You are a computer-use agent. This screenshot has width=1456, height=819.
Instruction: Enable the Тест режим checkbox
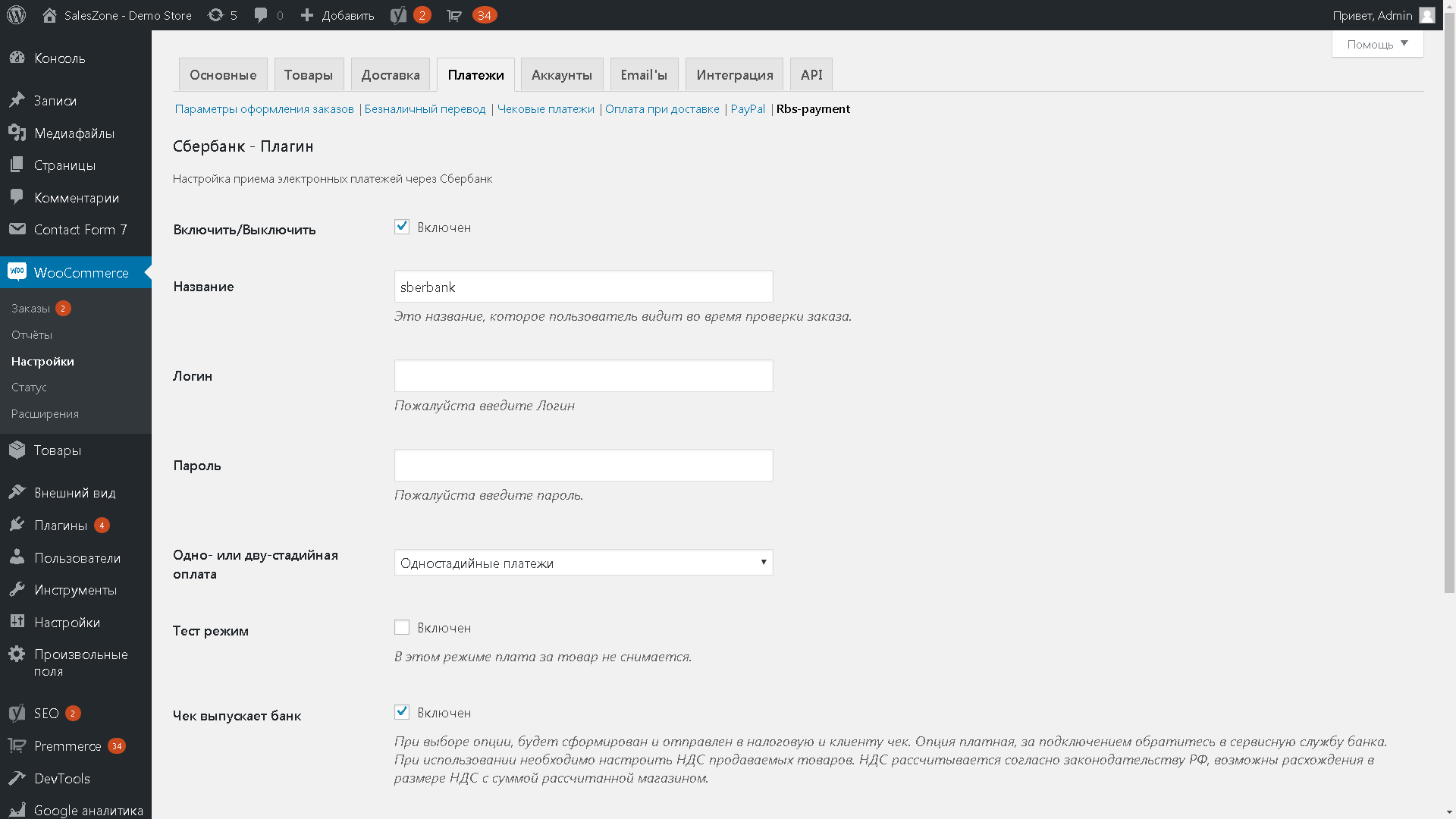tap(402, 627)
